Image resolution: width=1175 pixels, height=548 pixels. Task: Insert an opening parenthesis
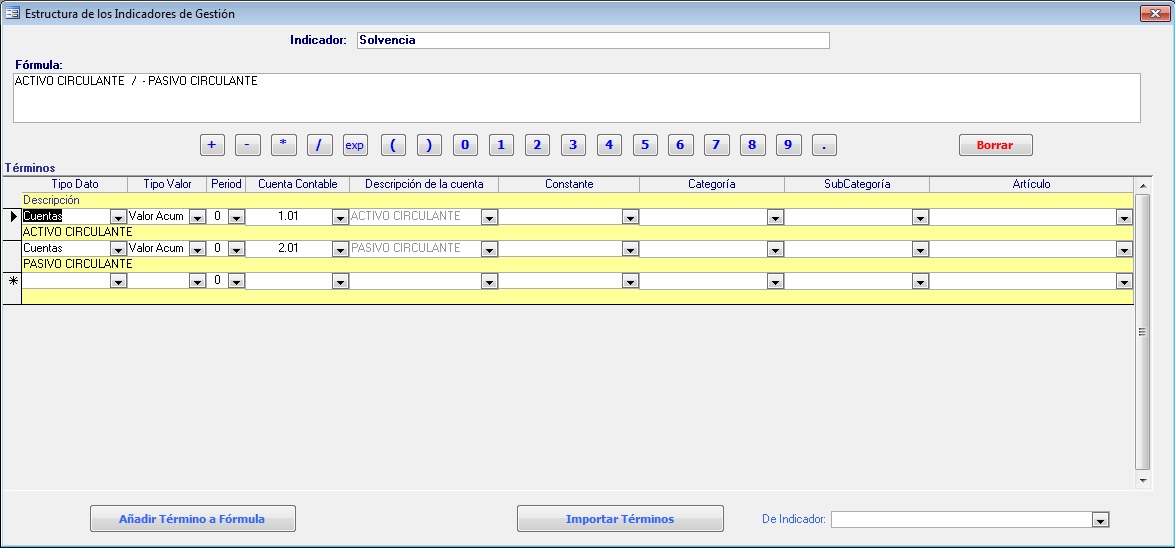[x=393, y=145]
